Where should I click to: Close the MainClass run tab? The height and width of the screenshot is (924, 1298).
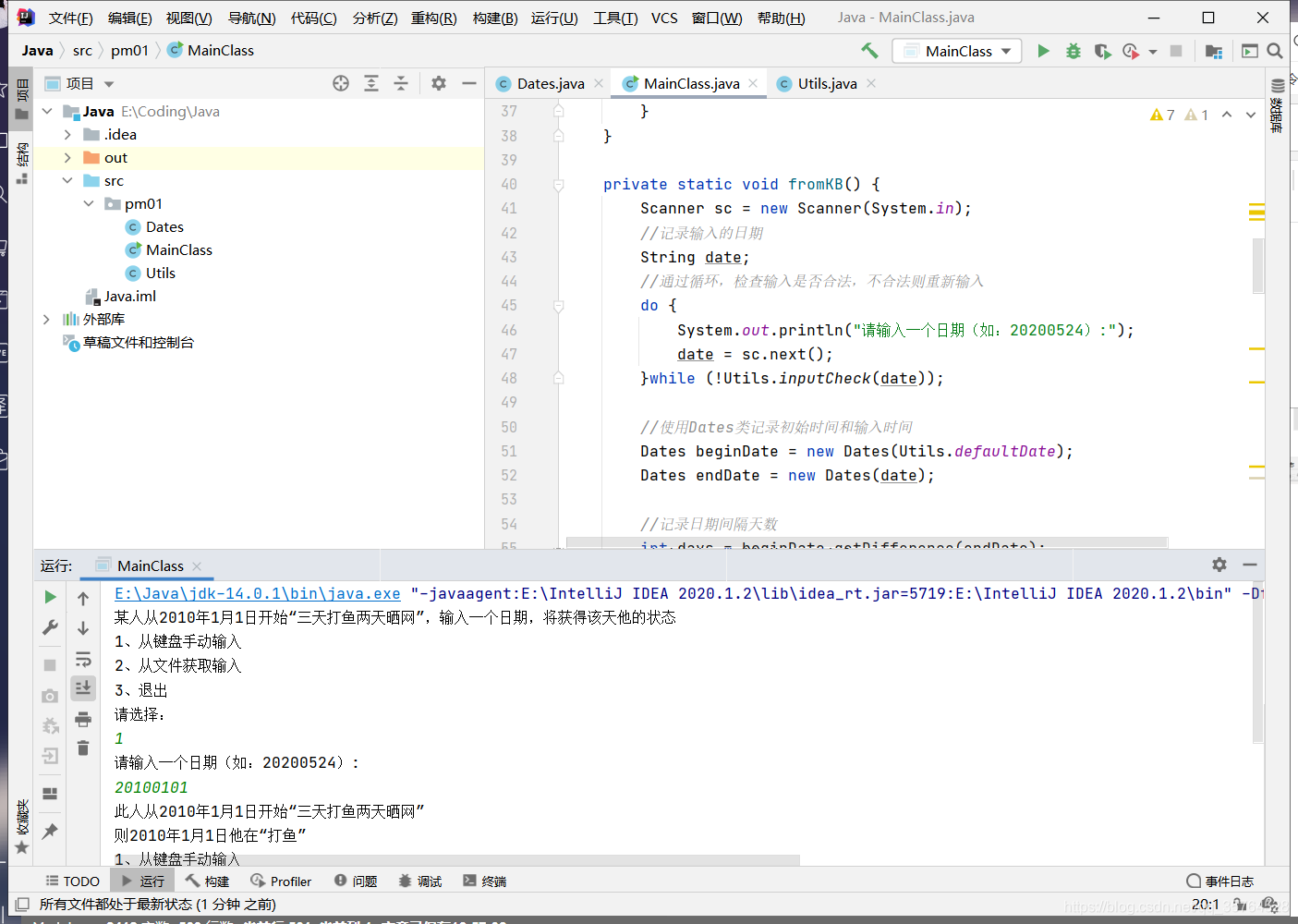197,565
